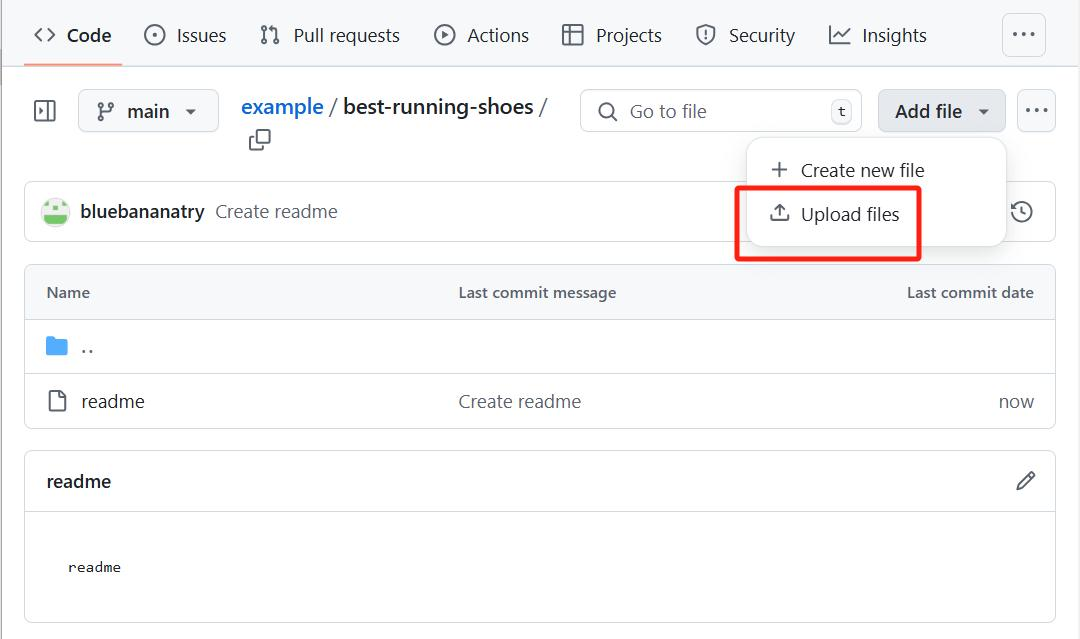Go to the Actions tab
The image size is (1080, 639).
coord(481,35)
